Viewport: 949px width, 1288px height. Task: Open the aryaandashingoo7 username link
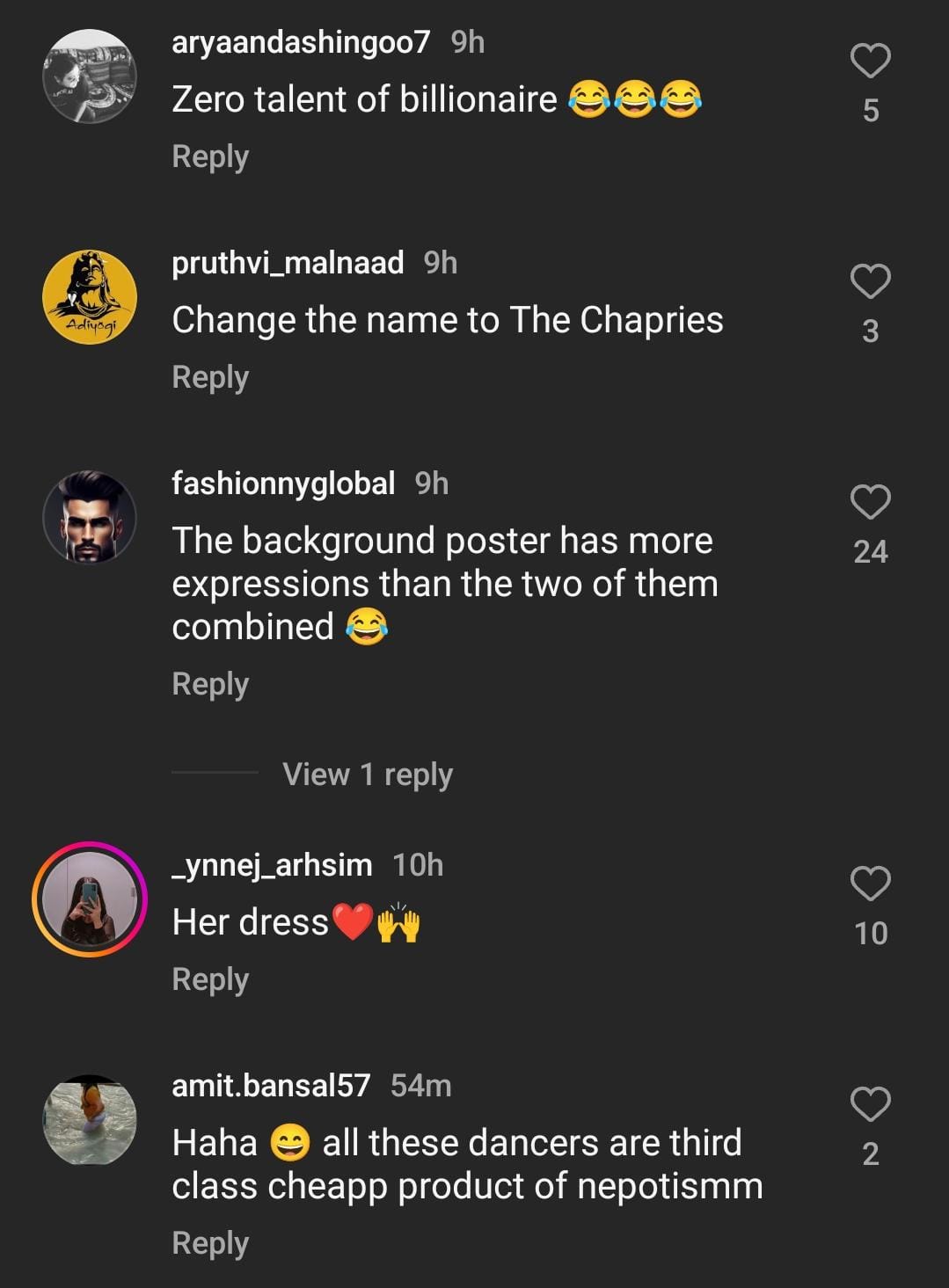point(301,42)
